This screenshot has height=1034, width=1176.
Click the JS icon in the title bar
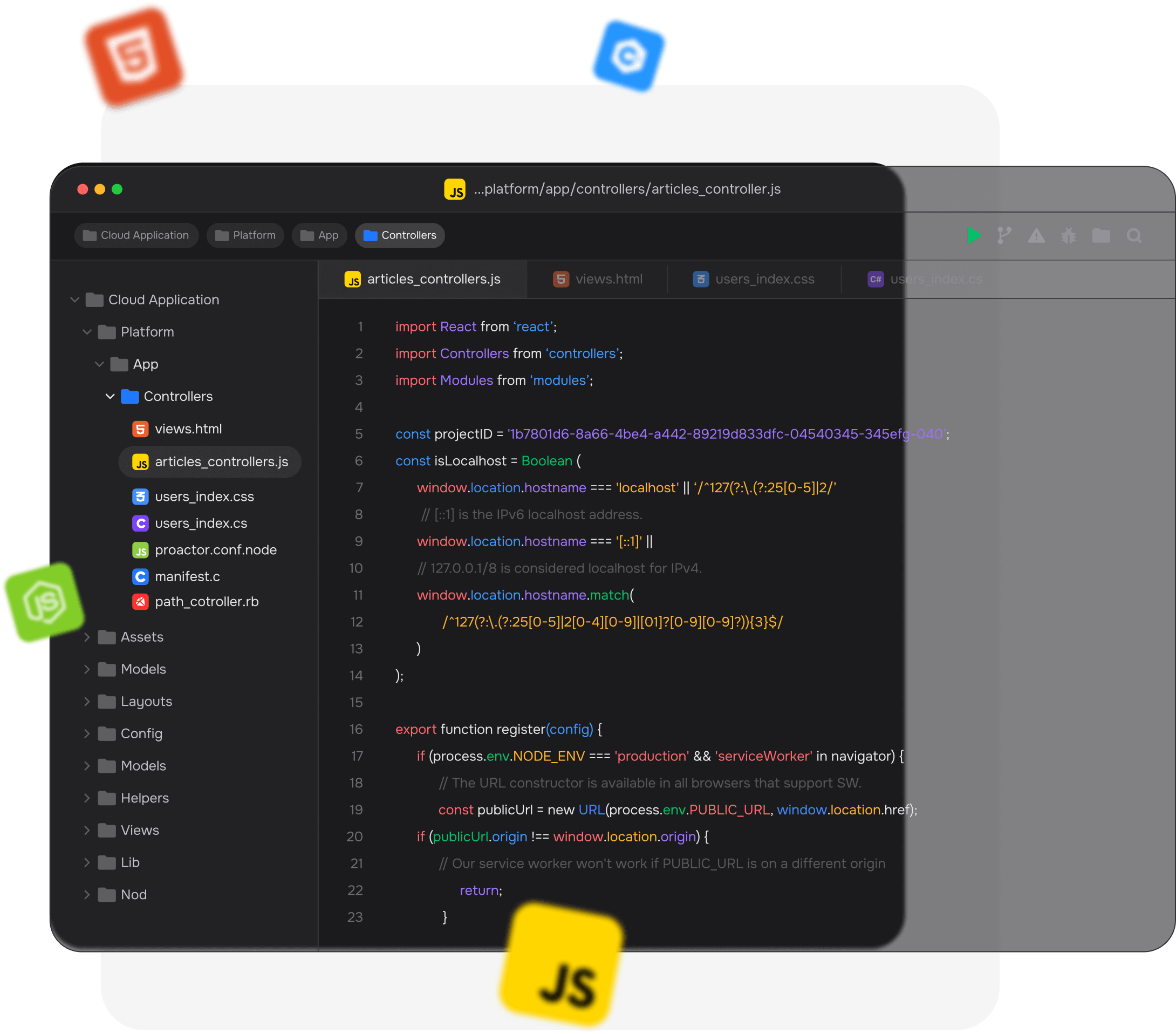[455, 189]
